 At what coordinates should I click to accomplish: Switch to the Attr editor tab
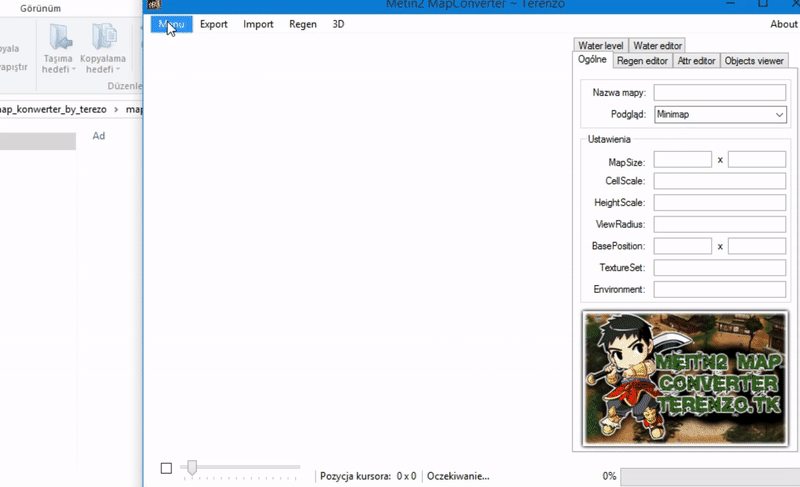pos(696,61)
